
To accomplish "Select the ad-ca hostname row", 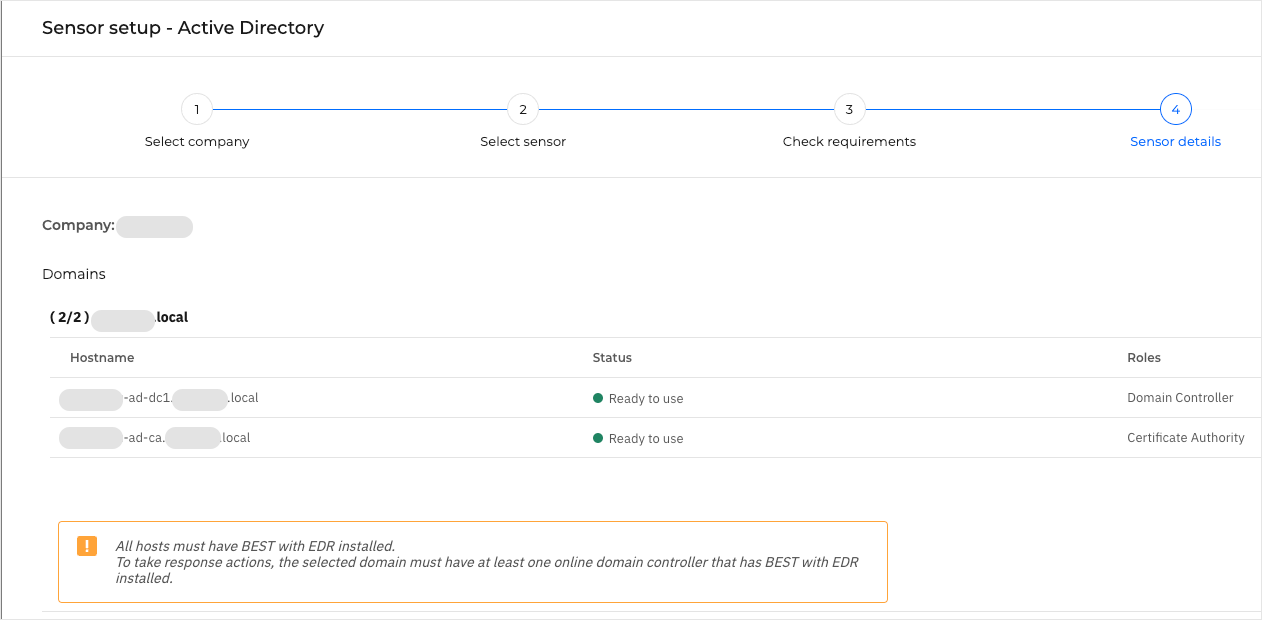I will [x=155, y=438].
